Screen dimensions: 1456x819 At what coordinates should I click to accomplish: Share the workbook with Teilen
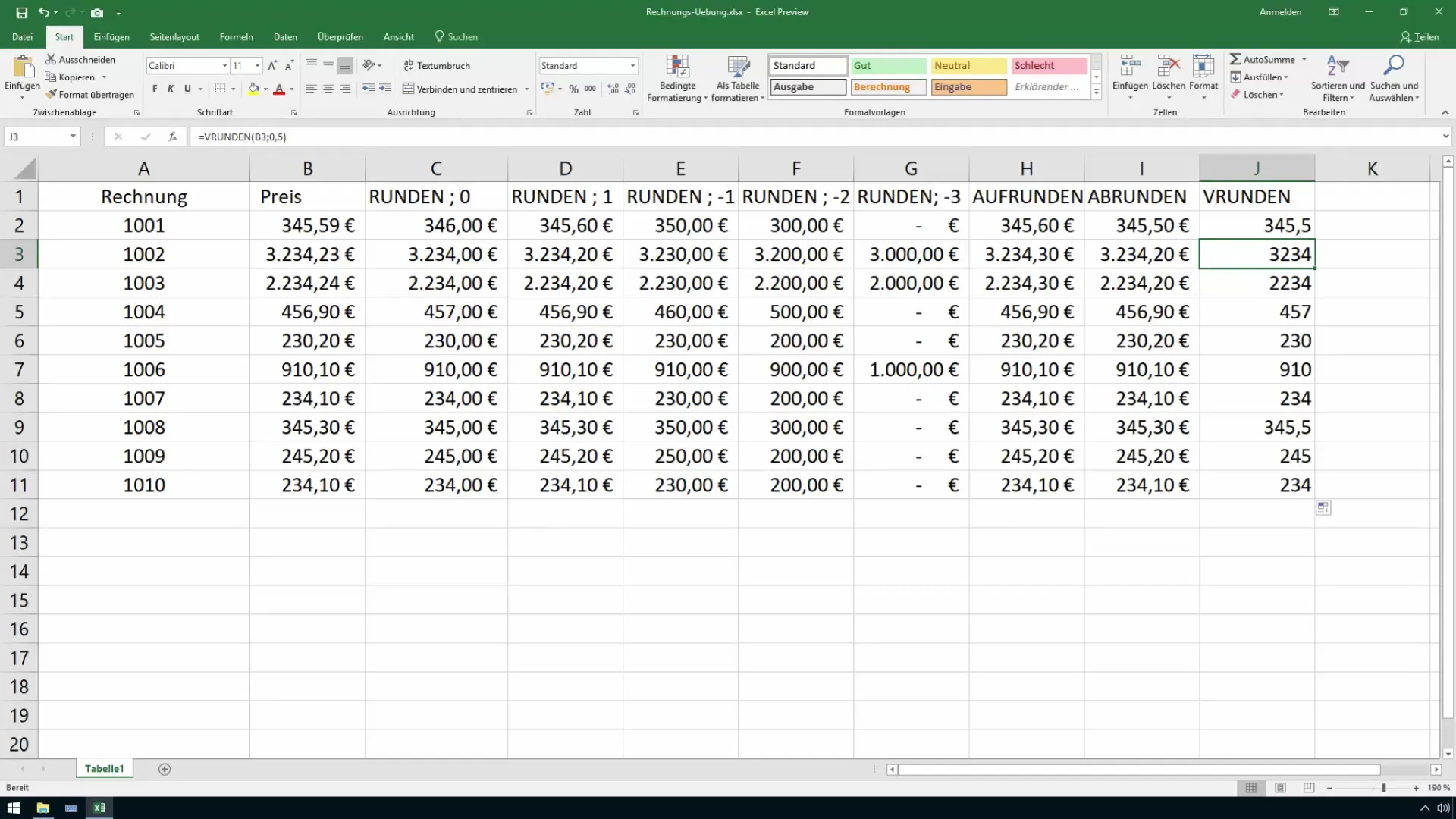pyautogui.click(x=1419, y=36)
